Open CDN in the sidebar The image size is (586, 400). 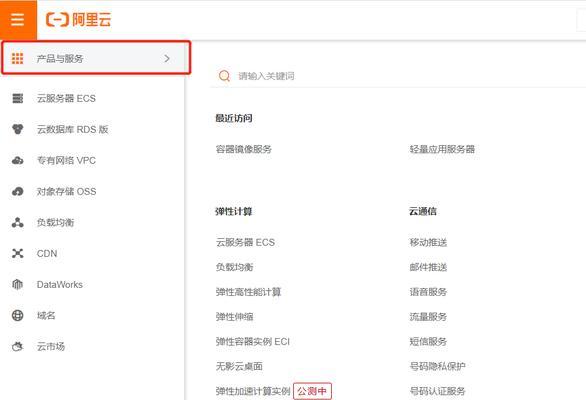47,253
